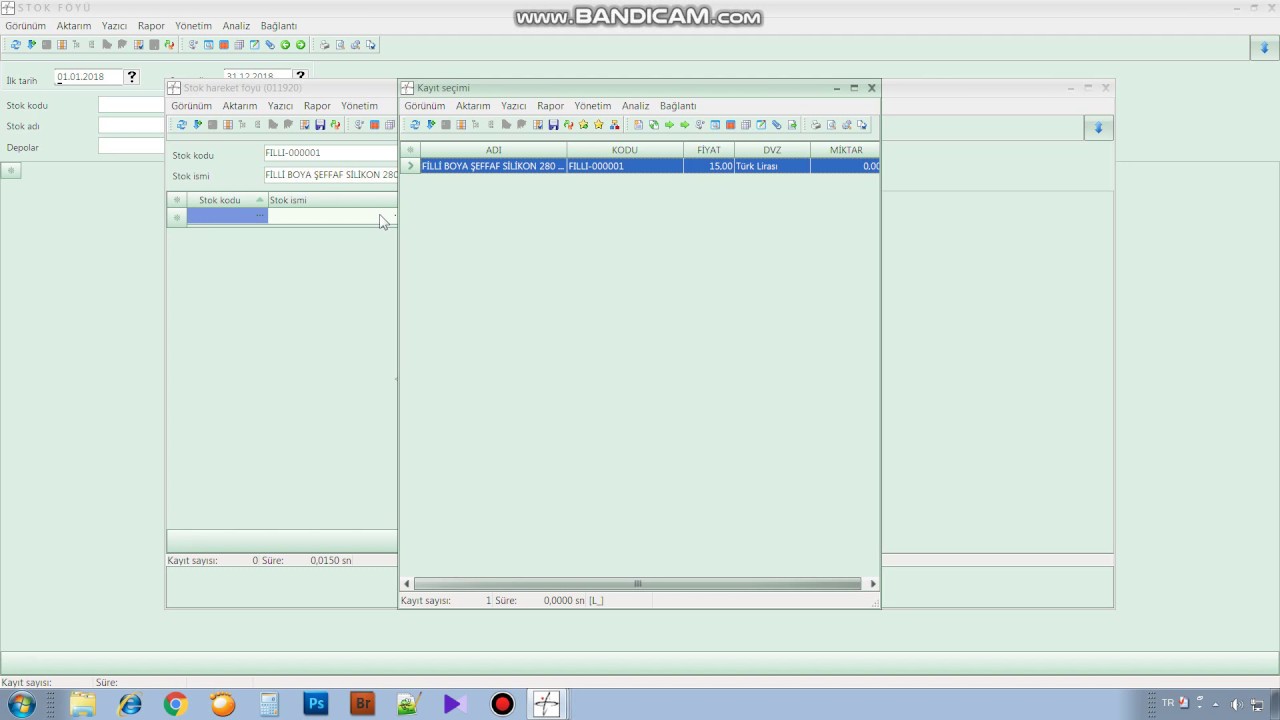Sort by MİKTAR column header
The image size is (1280, 720).
[845, 150]
